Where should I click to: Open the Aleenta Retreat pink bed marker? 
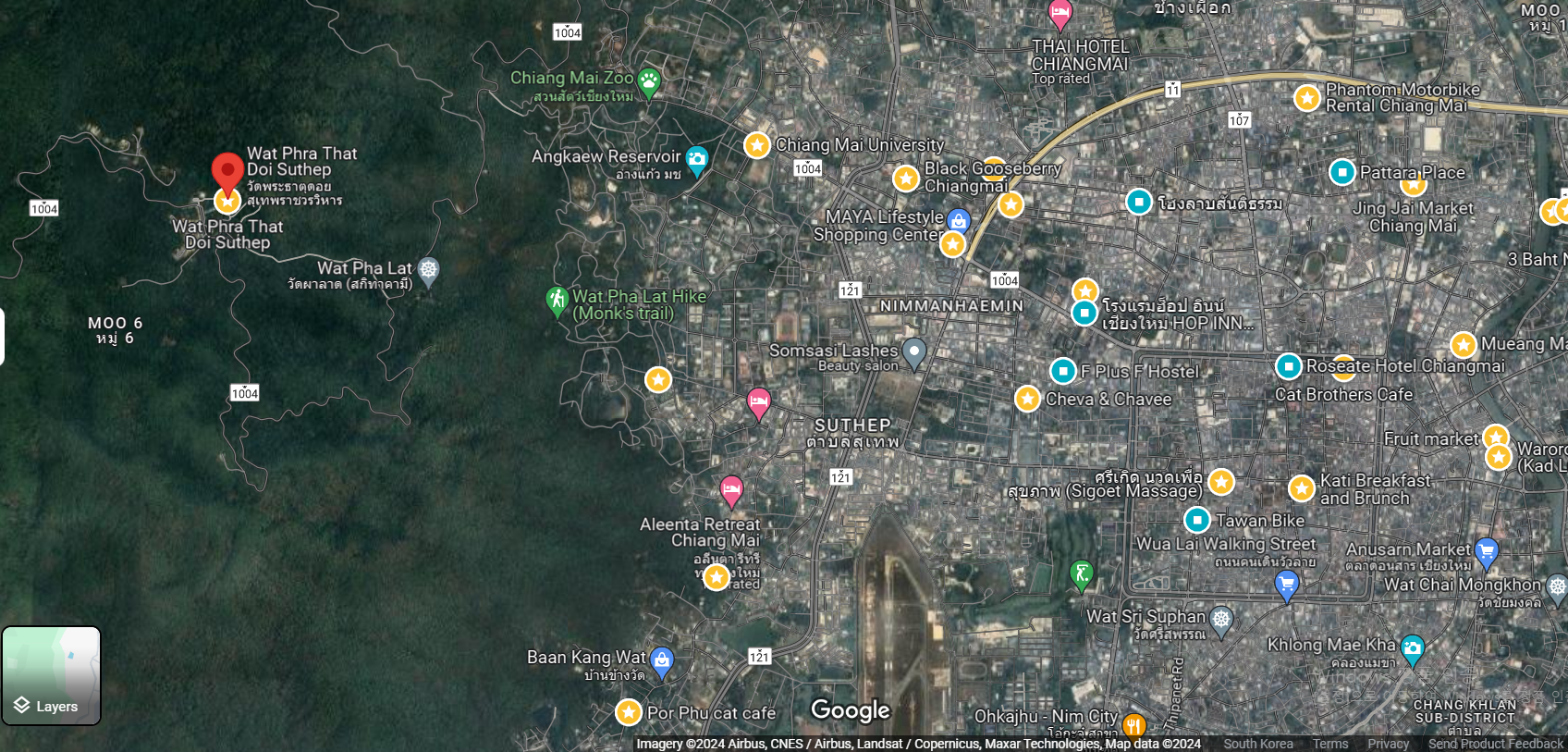coord(731,490)
